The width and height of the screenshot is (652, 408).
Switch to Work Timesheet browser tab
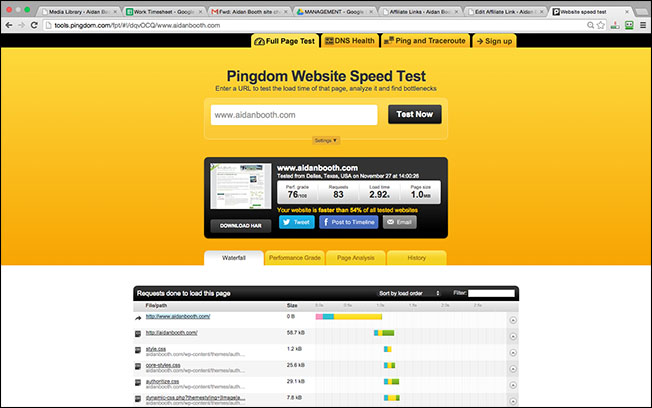[164, 12]
